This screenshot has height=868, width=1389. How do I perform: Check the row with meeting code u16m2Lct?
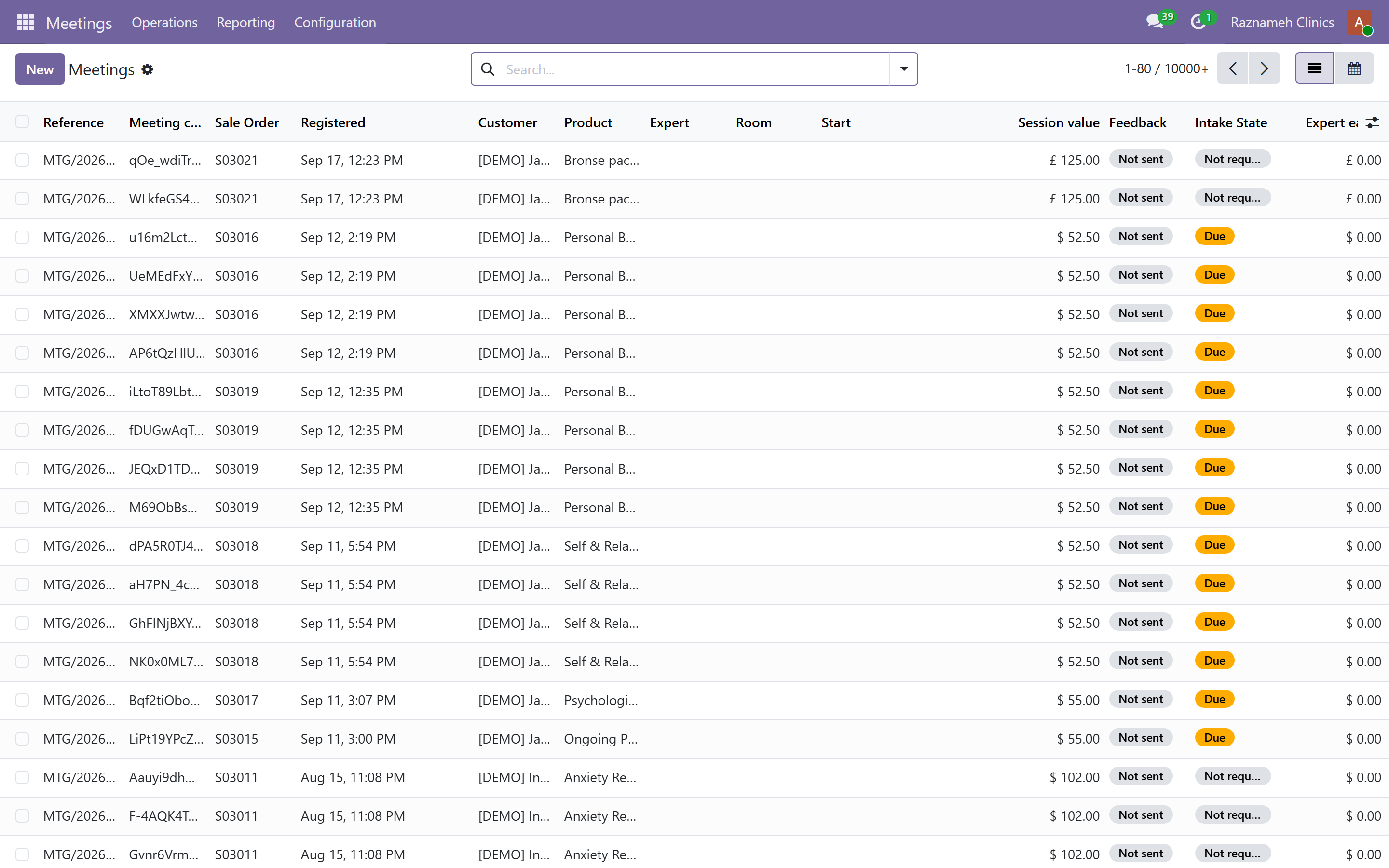[22, 237]
